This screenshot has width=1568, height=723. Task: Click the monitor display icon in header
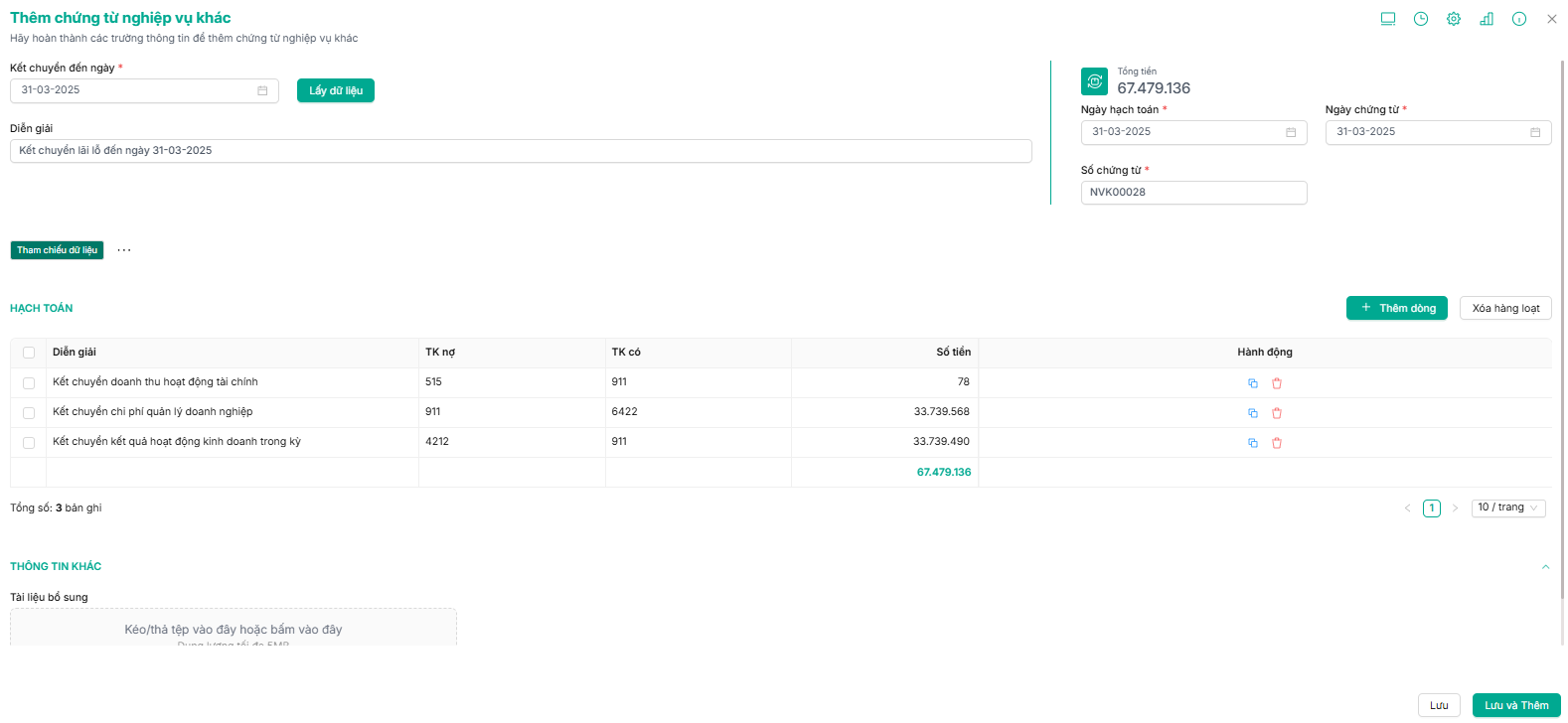coord(1388,19)
